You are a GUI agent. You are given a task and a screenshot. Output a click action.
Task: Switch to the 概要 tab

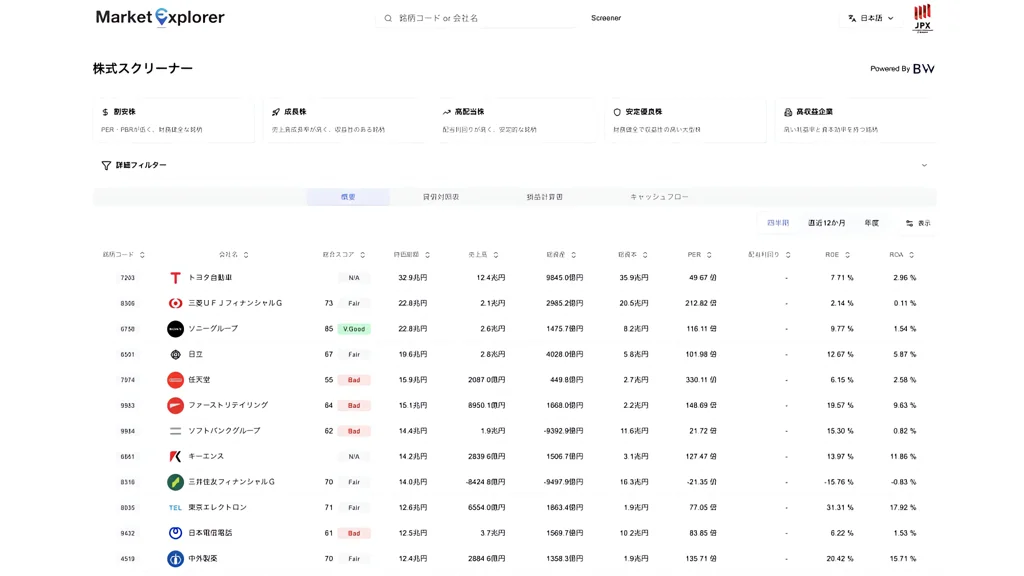tap(348, 197)
